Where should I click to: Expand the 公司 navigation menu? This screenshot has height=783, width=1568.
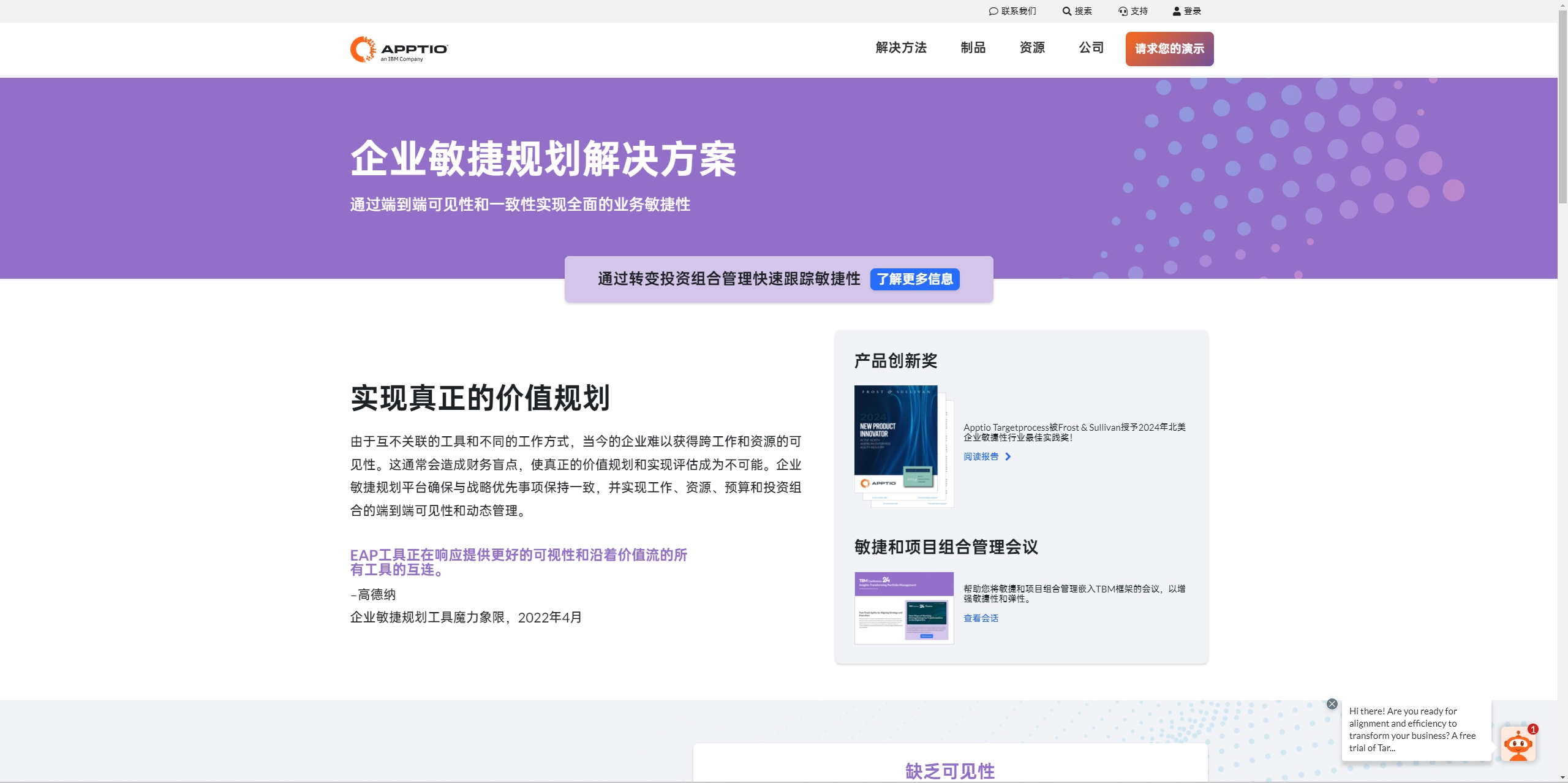[1091, 48]
